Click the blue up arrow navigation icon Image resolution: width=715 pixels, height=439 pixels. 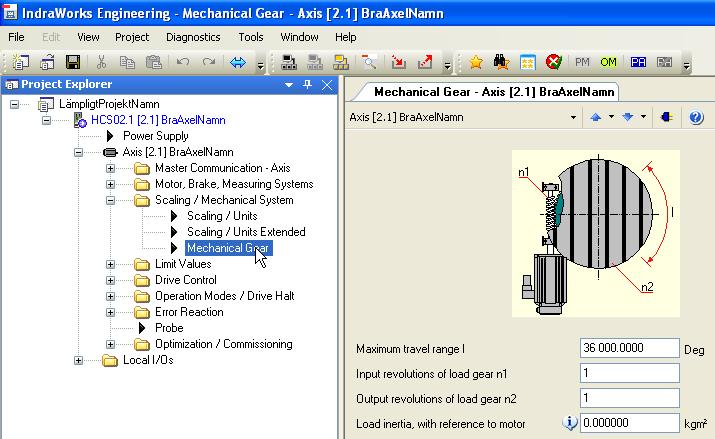595,117
